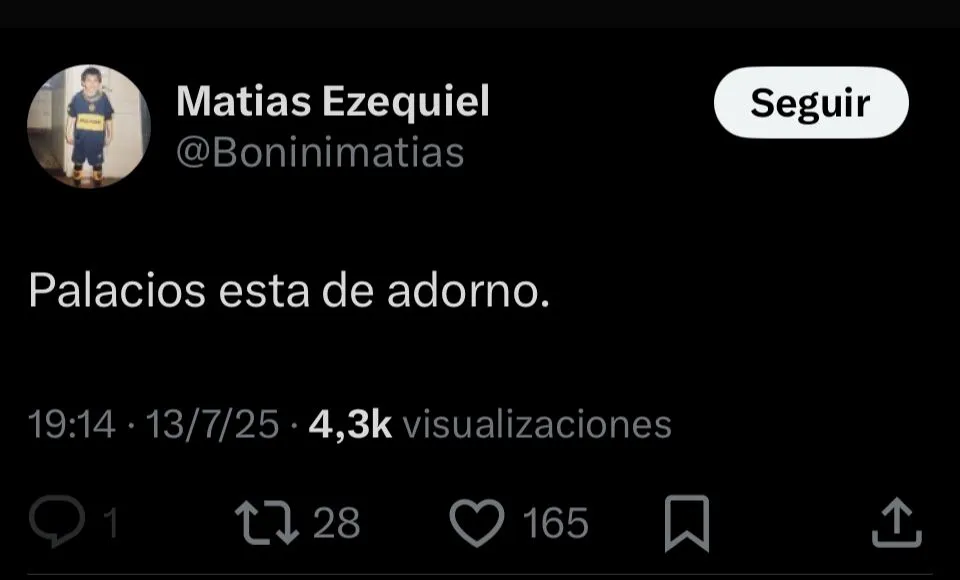Click the word Palacios in the tweet
Viewport: 960px width, 580px height.
click(117, 290)
